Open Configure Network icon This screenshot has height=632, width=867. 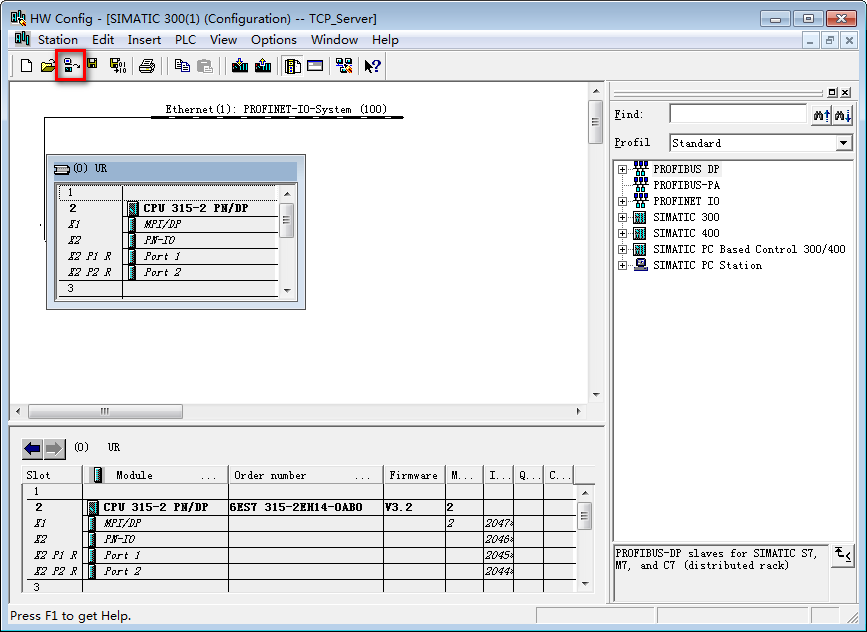coord(344,66)
